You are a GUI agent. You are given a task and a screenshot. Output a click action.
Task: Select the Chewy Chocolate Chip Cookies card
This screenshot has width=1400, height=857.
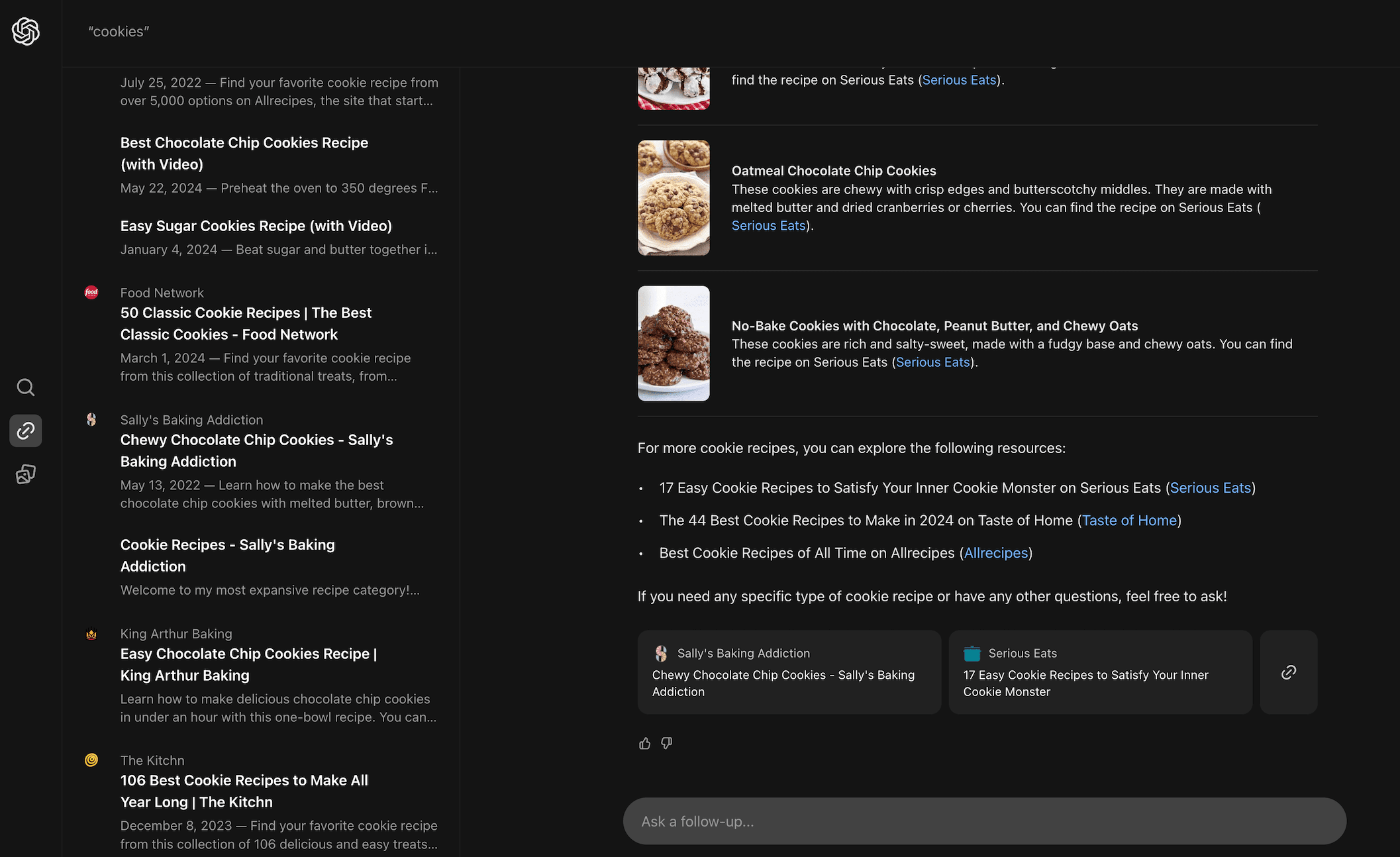(x=787, y=671)
